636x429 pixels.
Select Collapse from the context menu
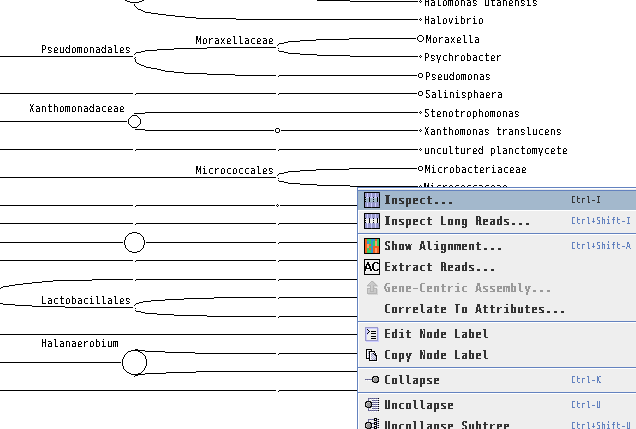(x=496, y=380)
